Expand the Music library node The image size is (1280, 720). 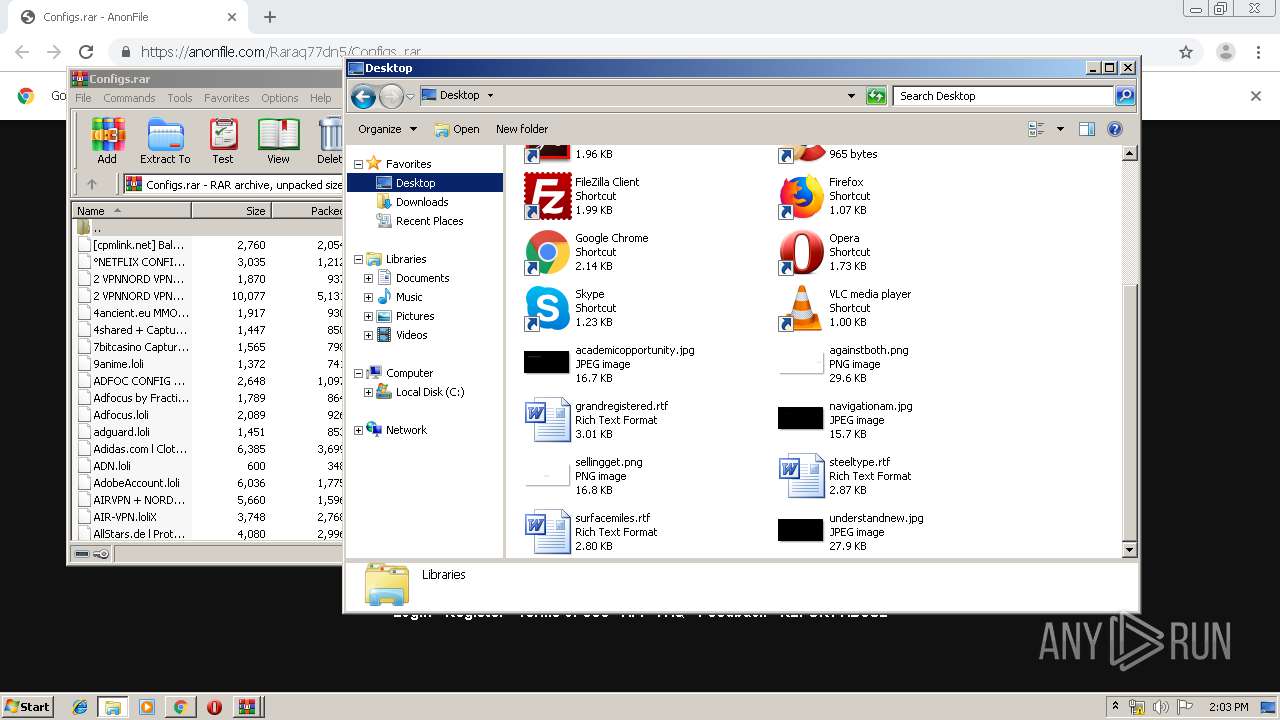point(368,297)
